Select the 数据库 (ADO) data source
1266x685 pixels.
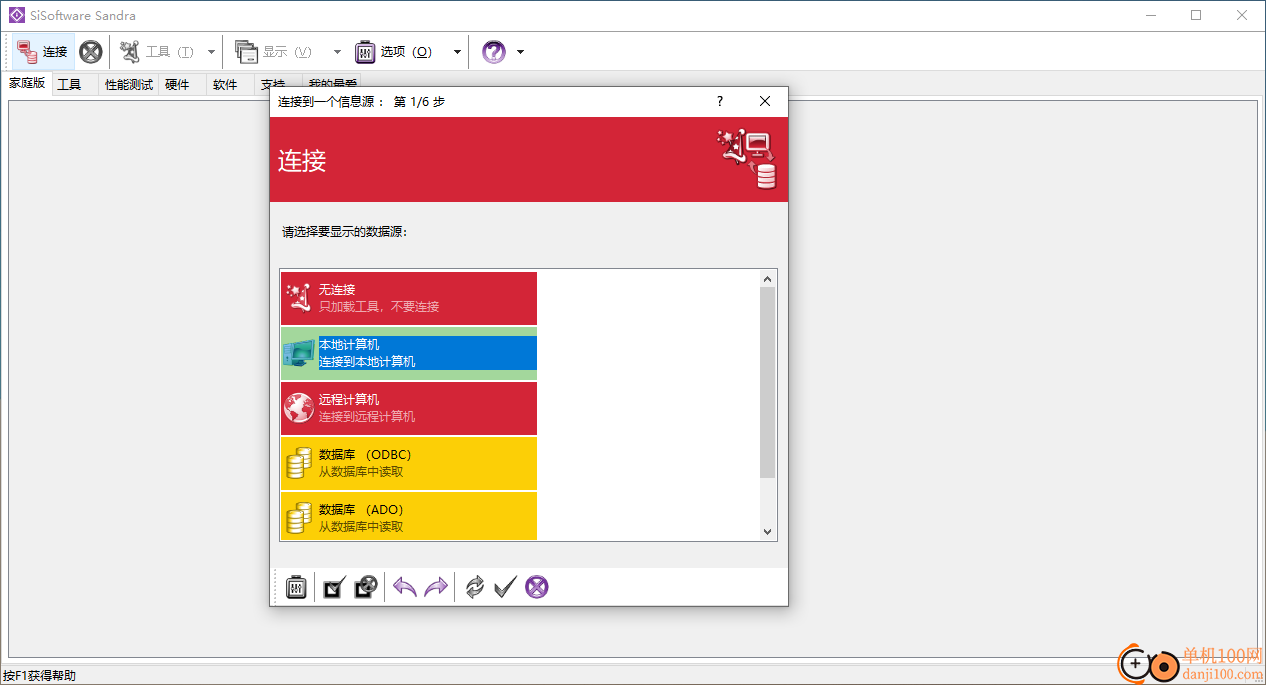[409, 516]
